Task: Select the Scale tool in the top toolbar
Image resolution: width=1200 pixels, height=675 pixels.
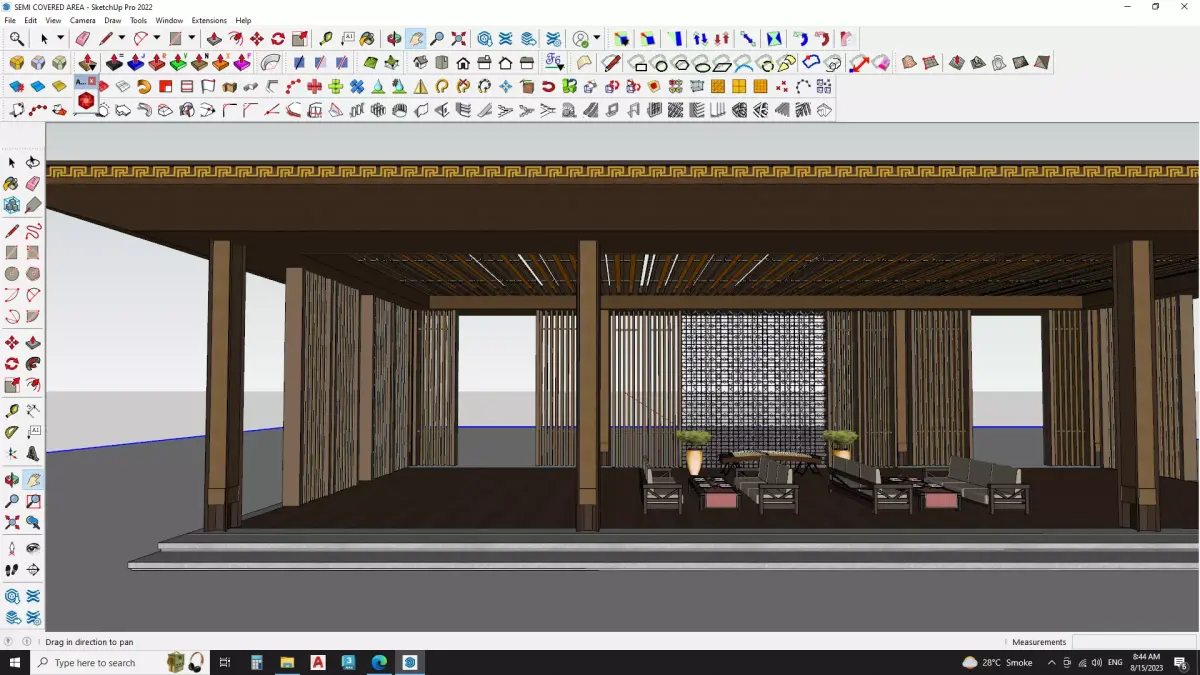Action: pyautogui.click(x=300, y=38)
